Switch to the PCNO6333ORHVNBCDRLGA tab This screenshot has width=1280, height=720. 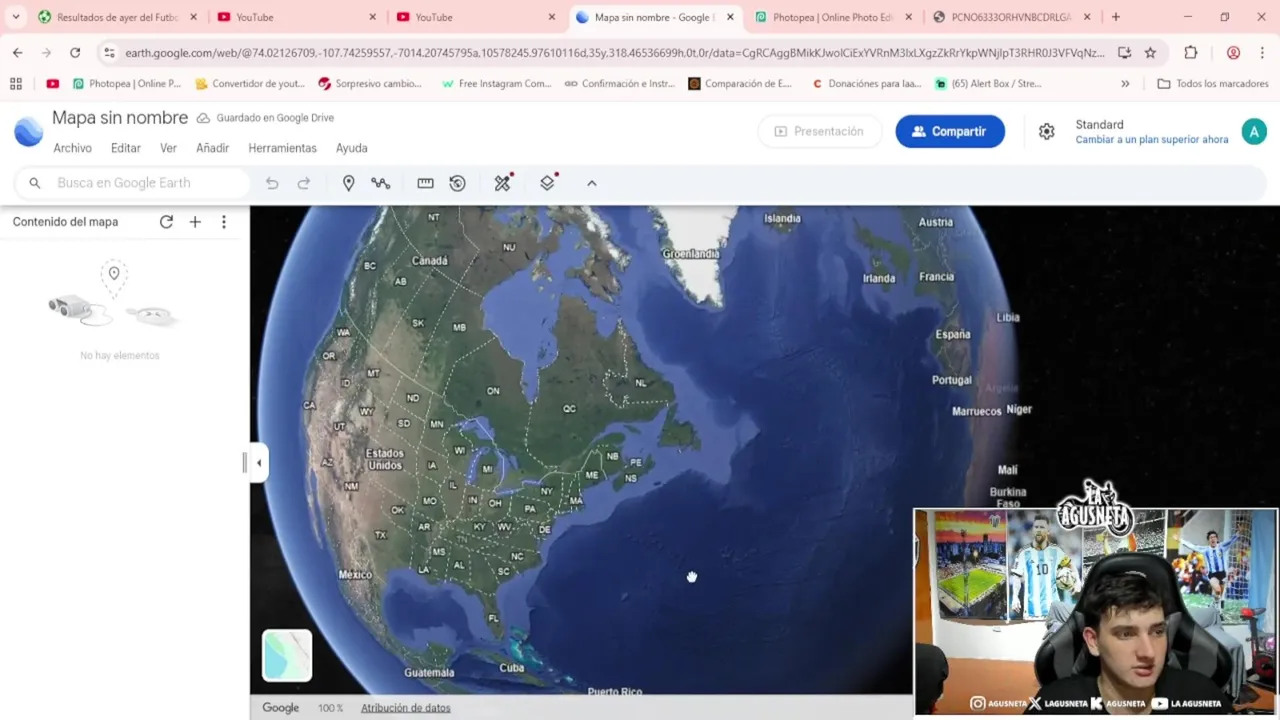(1011, 17)
